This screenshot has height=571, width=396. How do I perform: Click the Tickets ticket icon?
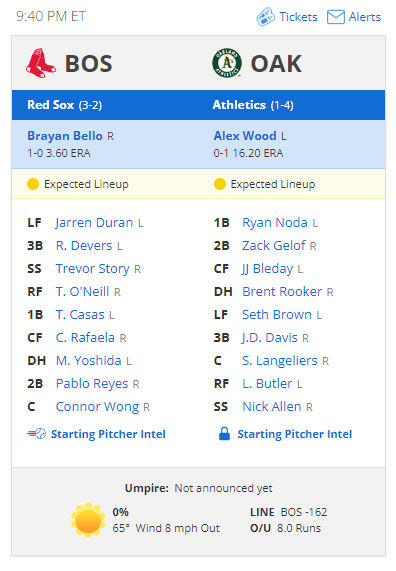click(266, 17)
